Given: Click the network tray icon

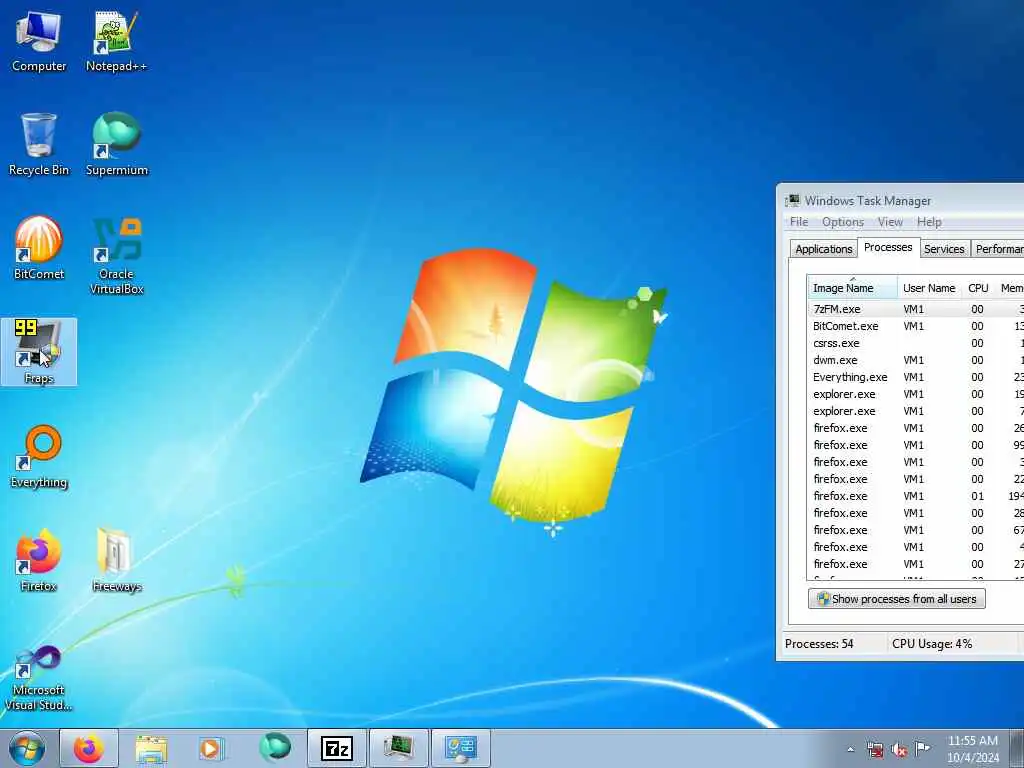Looking at the screenshot, I should (875, 750).
